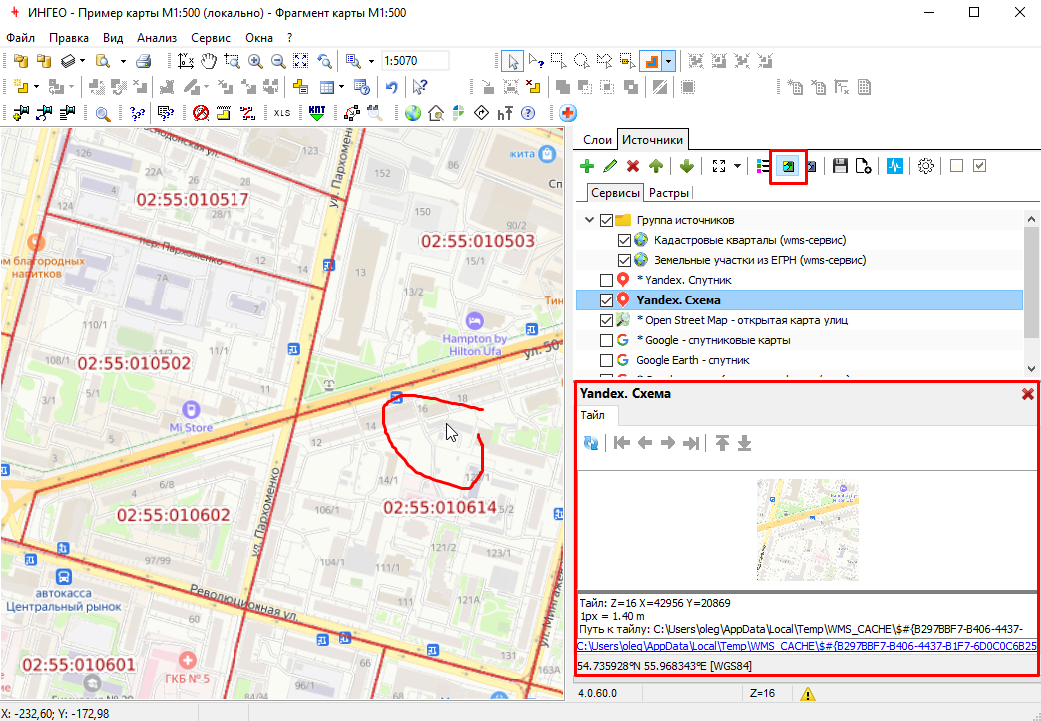Select the hand pan tool
The width and height of the screenshot is (1041, 721).
(208, 61)
